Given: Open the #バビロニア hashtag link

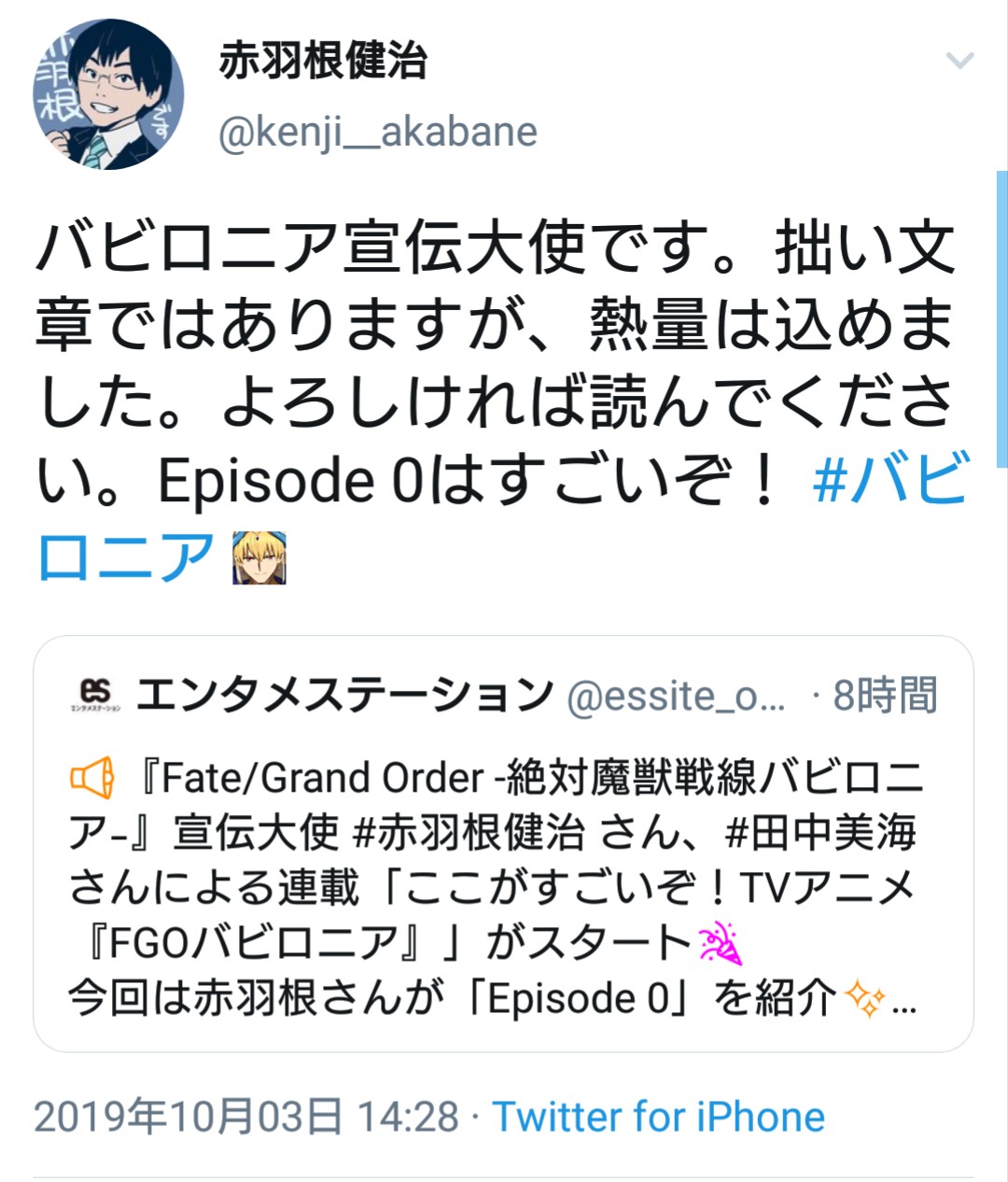Looking at the screenshot, I should pos(502,516).
